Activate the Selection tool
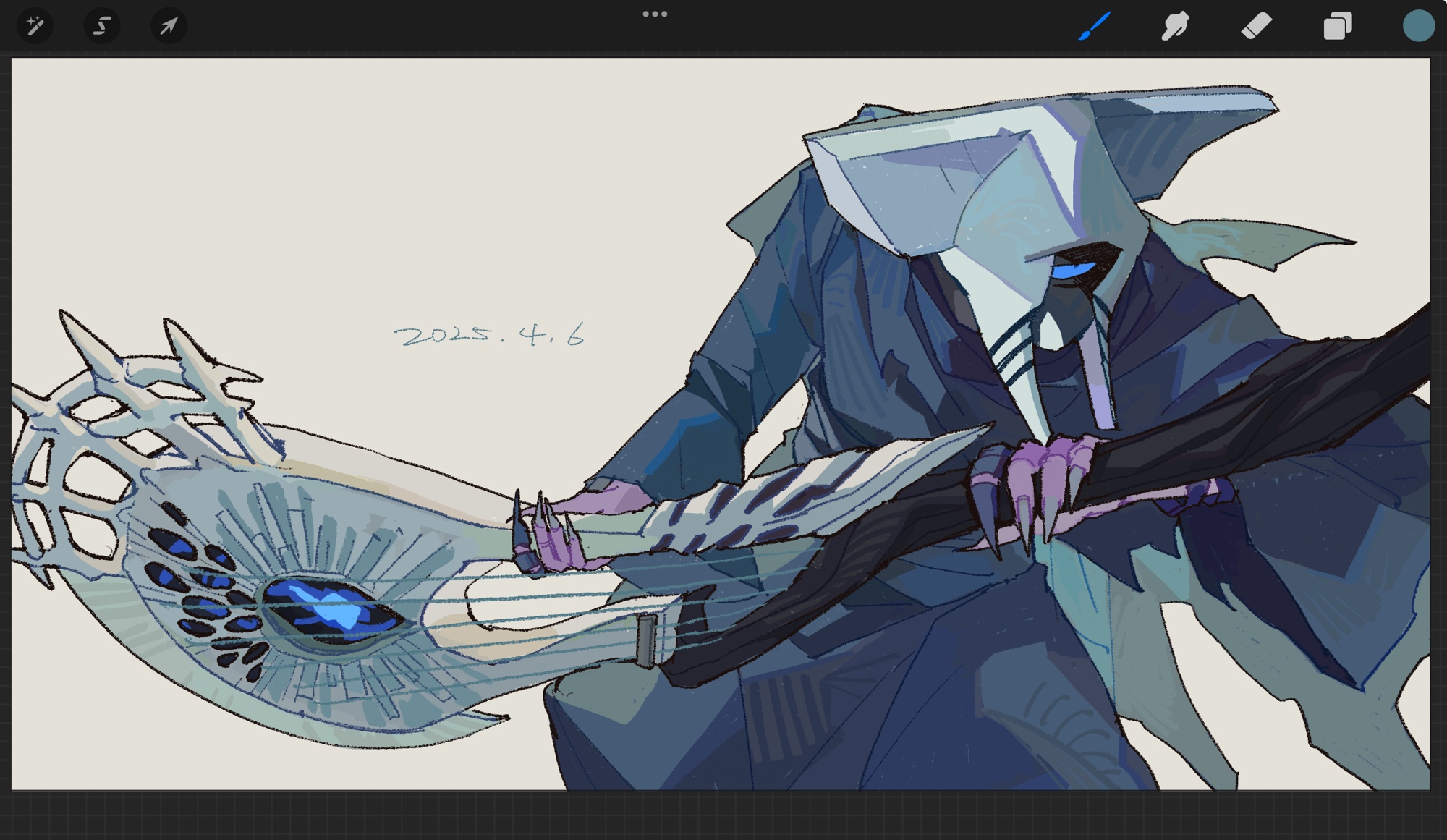Image resolution: width=1447 pixels, height=840 pixels. [101, 26]
